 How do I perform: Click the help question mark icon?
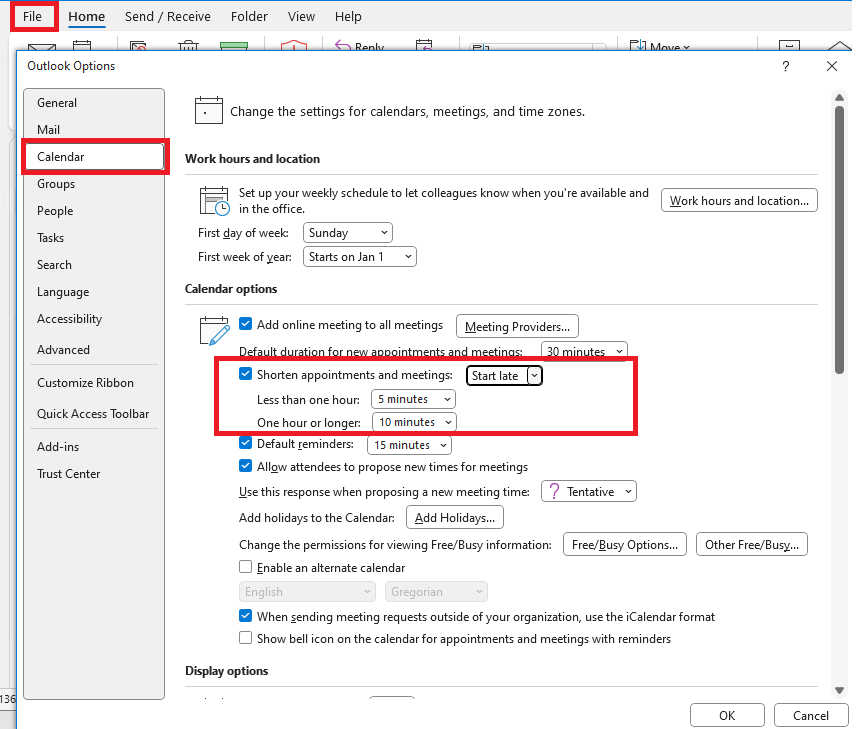point(786,67)
